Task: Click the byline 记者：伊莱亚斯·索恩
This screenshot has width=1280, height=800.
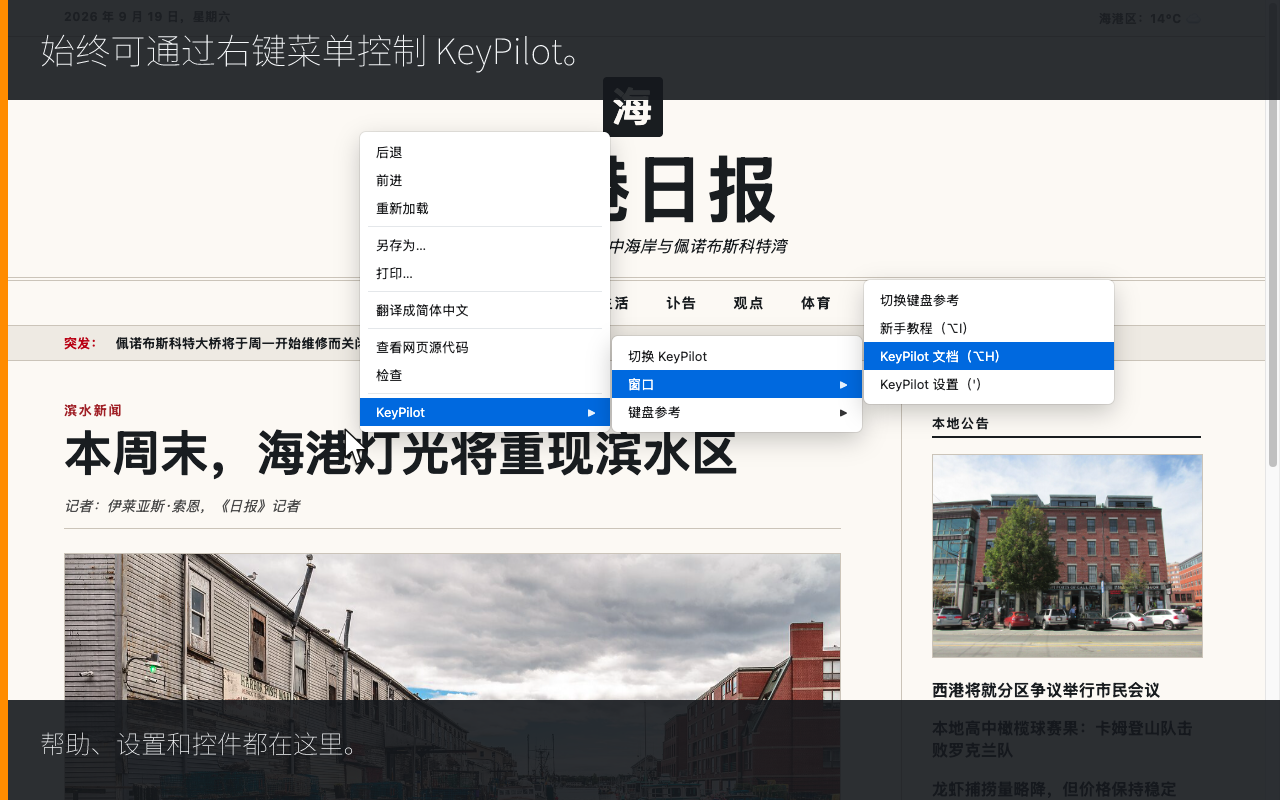Action: 182,506
